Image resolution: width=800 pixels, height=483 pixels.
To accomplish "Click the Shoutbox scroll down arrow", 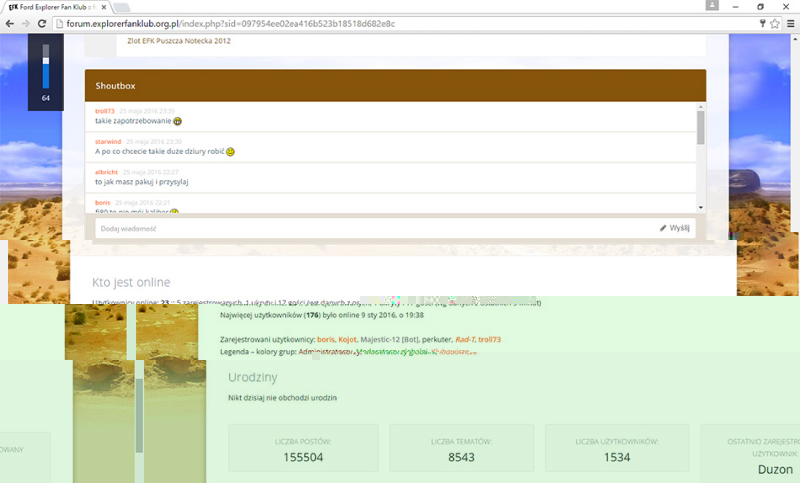I will tap(701, 208).
